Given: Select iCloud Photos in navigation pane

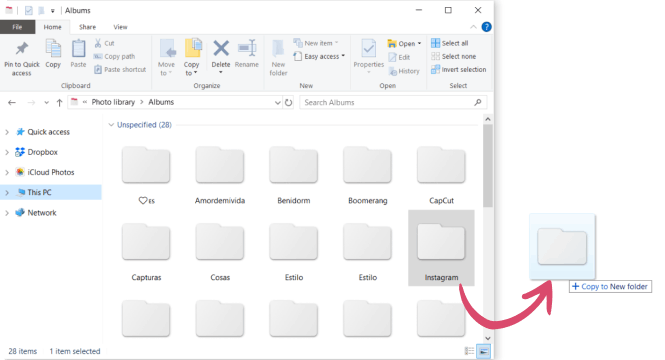Looking at the screenshot, I should pos(50,173).
